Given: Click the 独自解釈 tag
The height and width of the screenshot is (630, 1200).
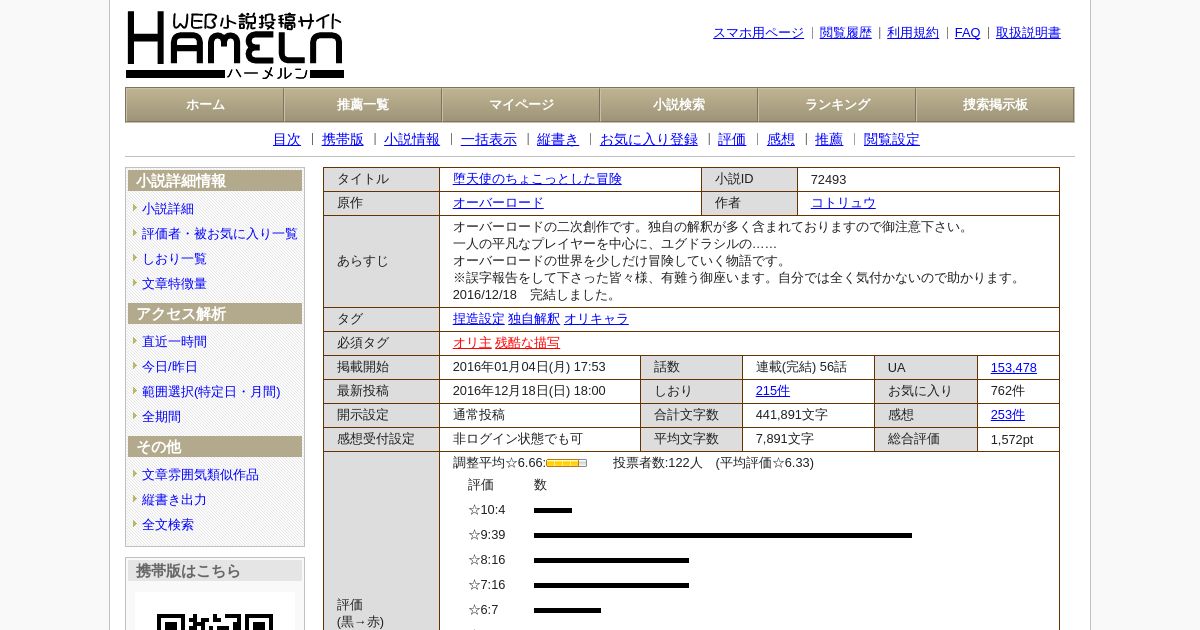Looking at the screenshot, I should coord(534,319).
